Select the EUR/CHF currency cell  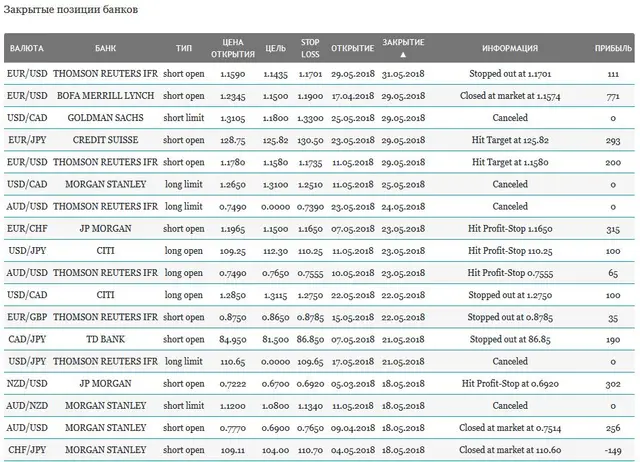click(27, 229)
